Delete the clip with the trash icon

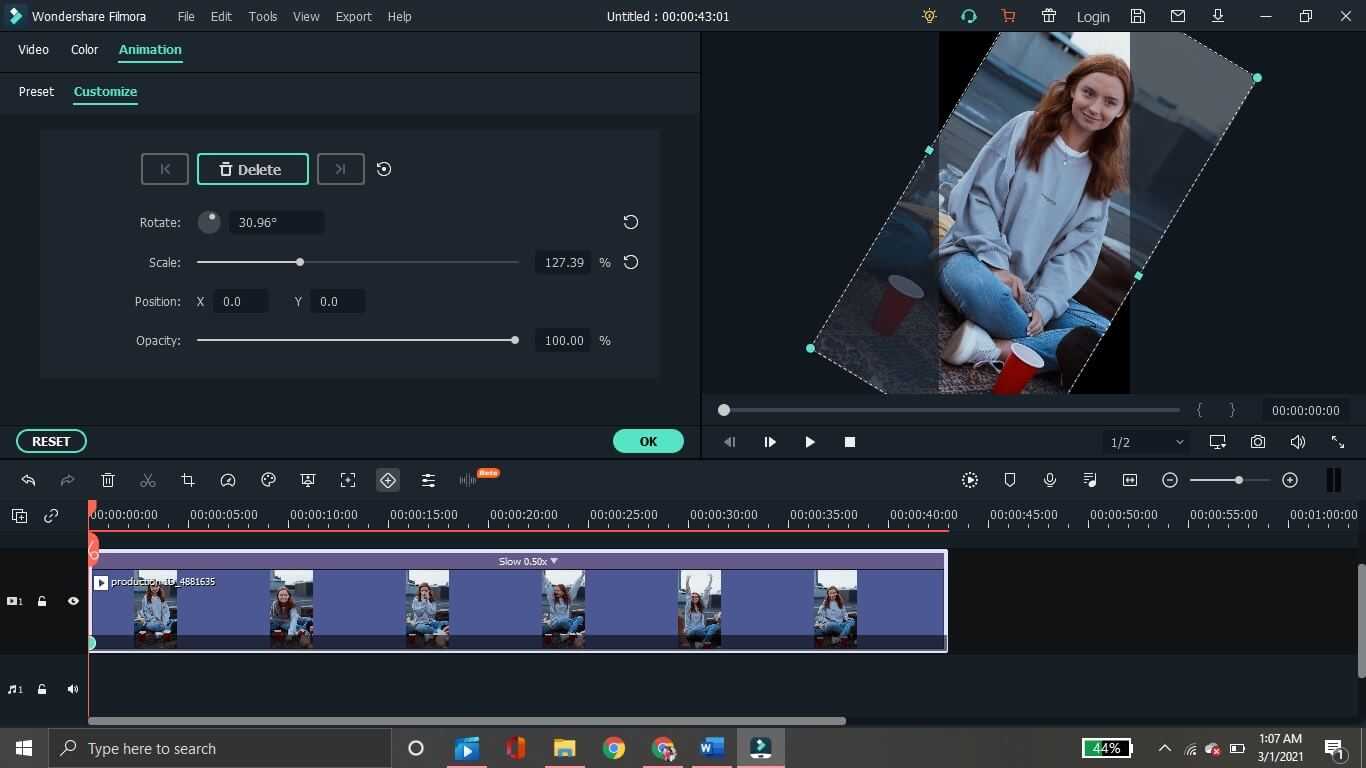(x=108, y=481)
